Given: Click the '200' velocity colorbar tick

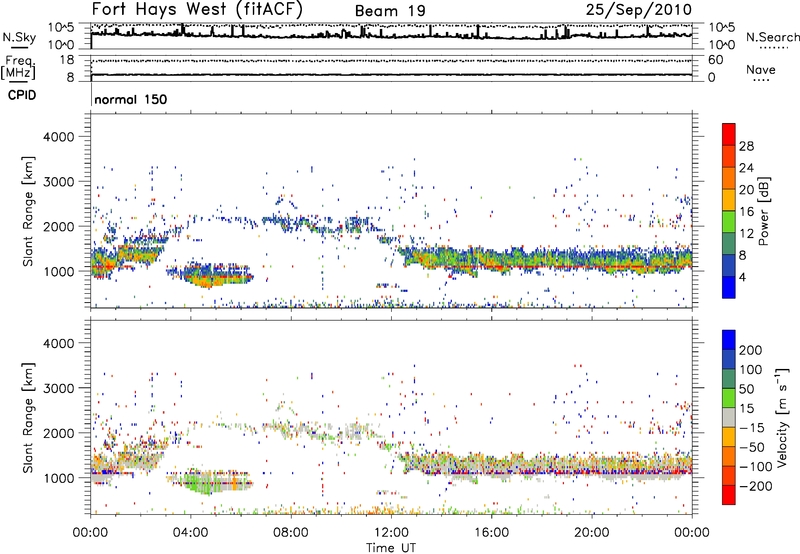Looking at the screenshot, I should pos(751,350).
